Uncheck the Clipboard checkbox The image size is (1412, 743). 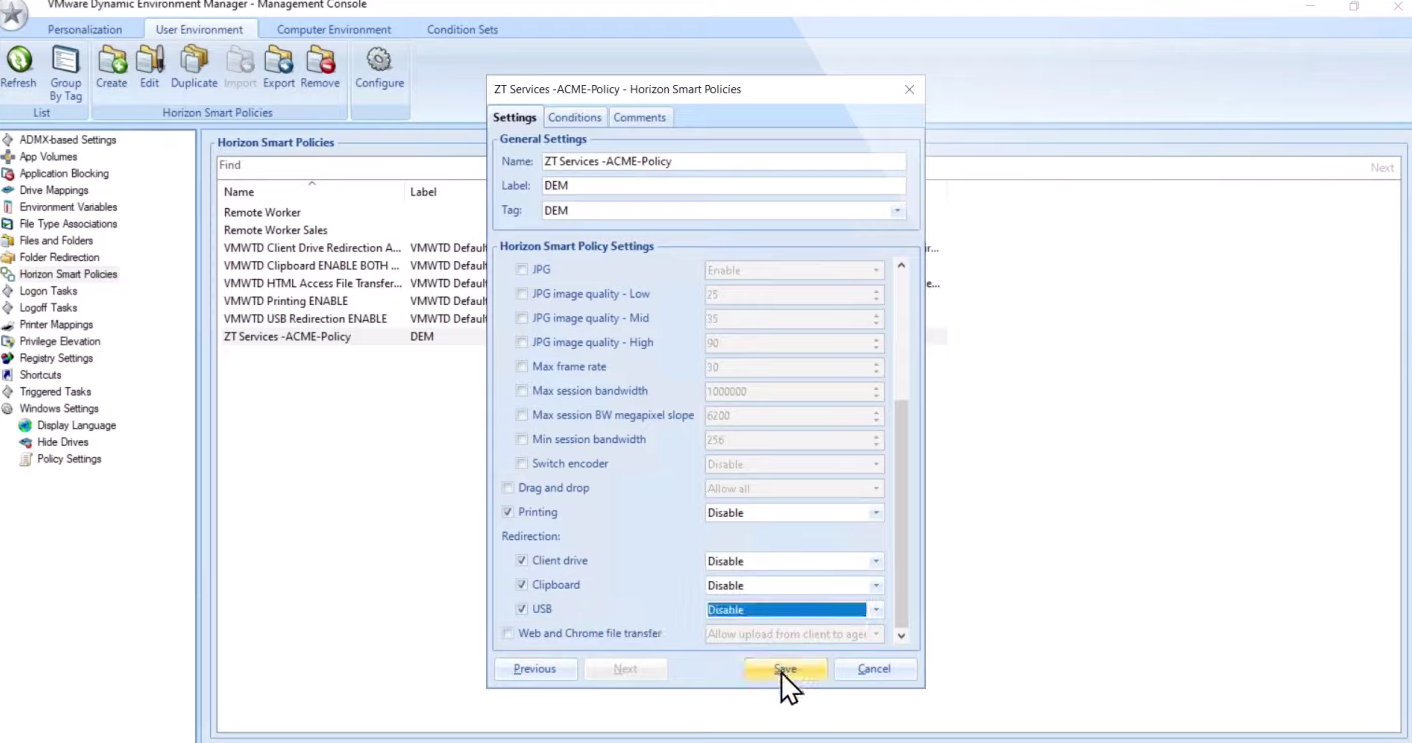click(x=522, y=585)
